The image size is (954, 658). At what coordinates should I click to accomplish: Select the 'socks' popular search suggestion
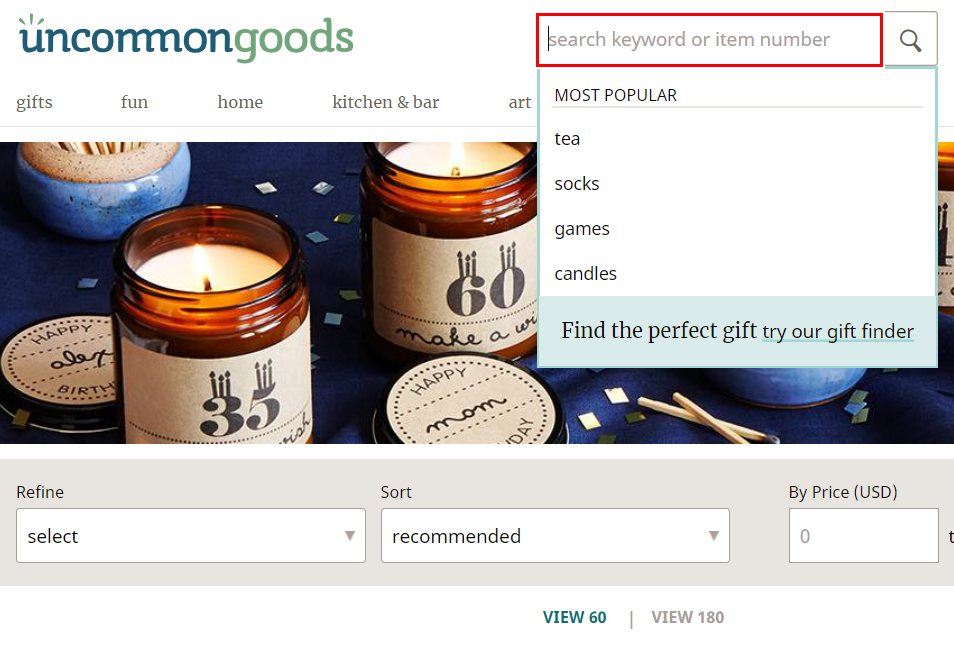tap(577, 184)
